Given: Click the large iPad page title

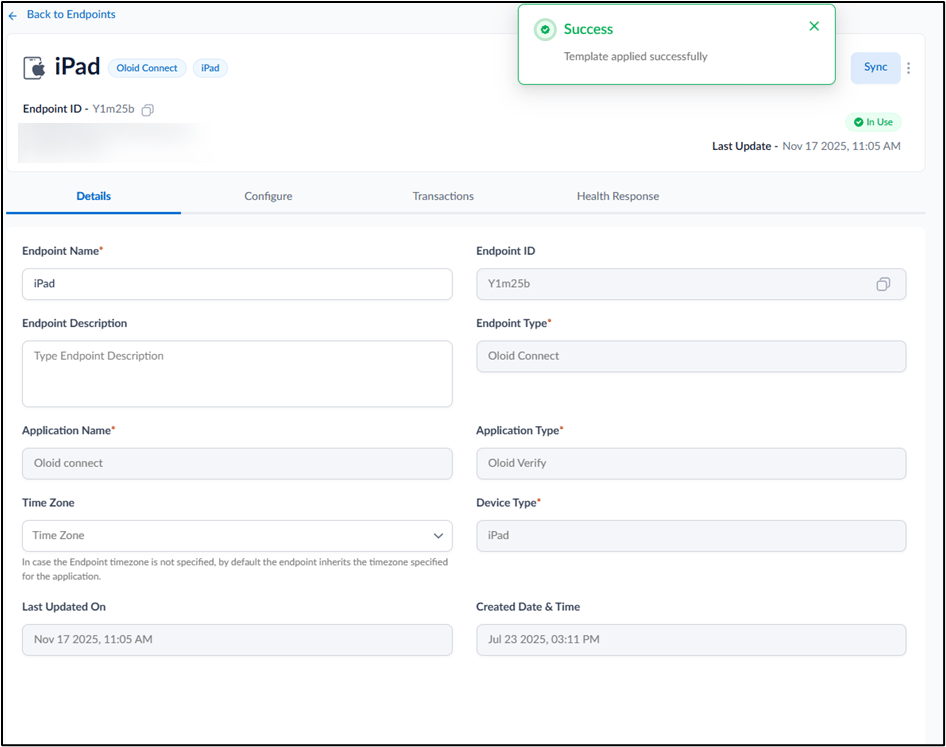Looking at the screenshot, I should pos(77,67).
